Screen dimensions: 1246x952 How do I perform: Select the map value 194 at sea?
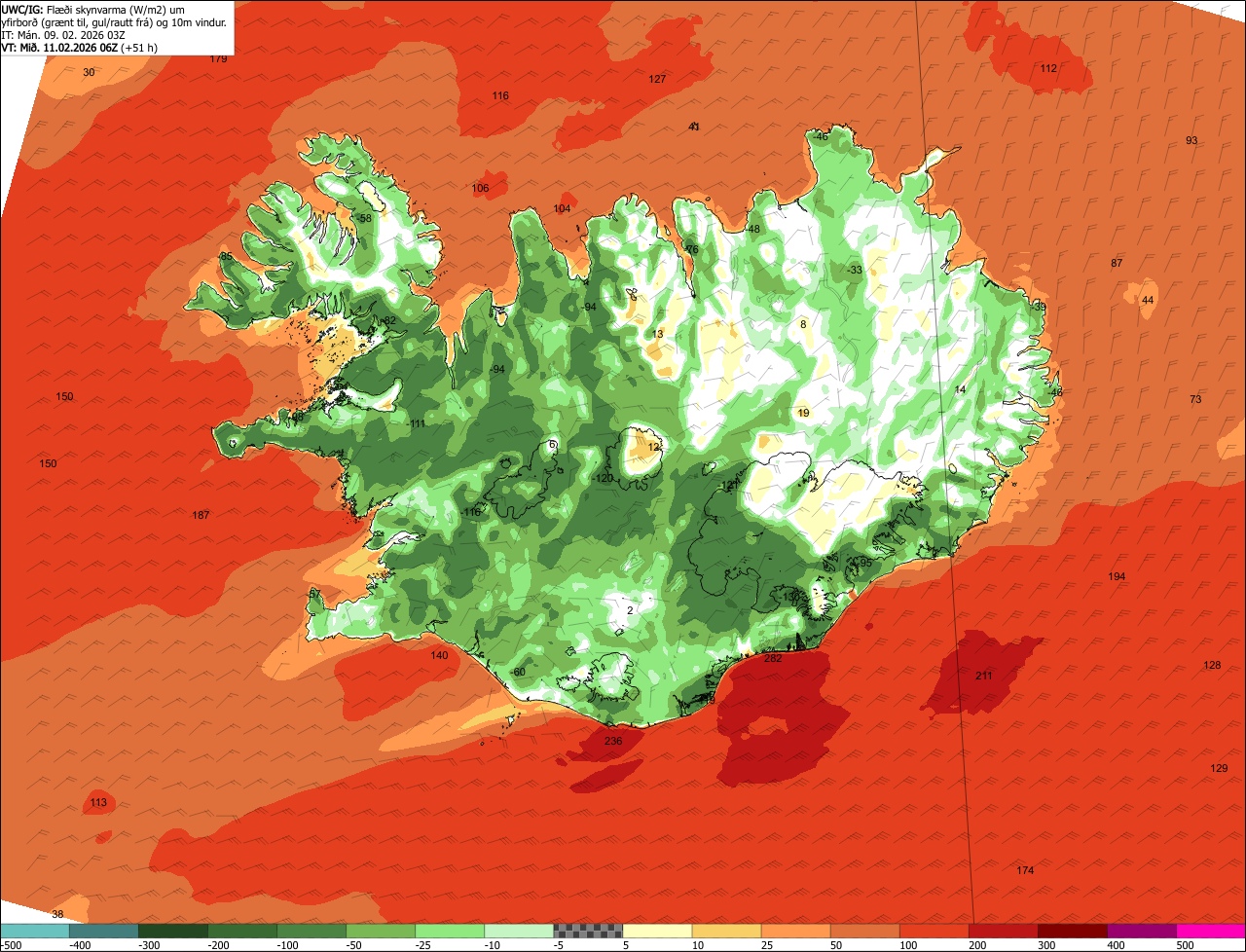coord(1117,576)
